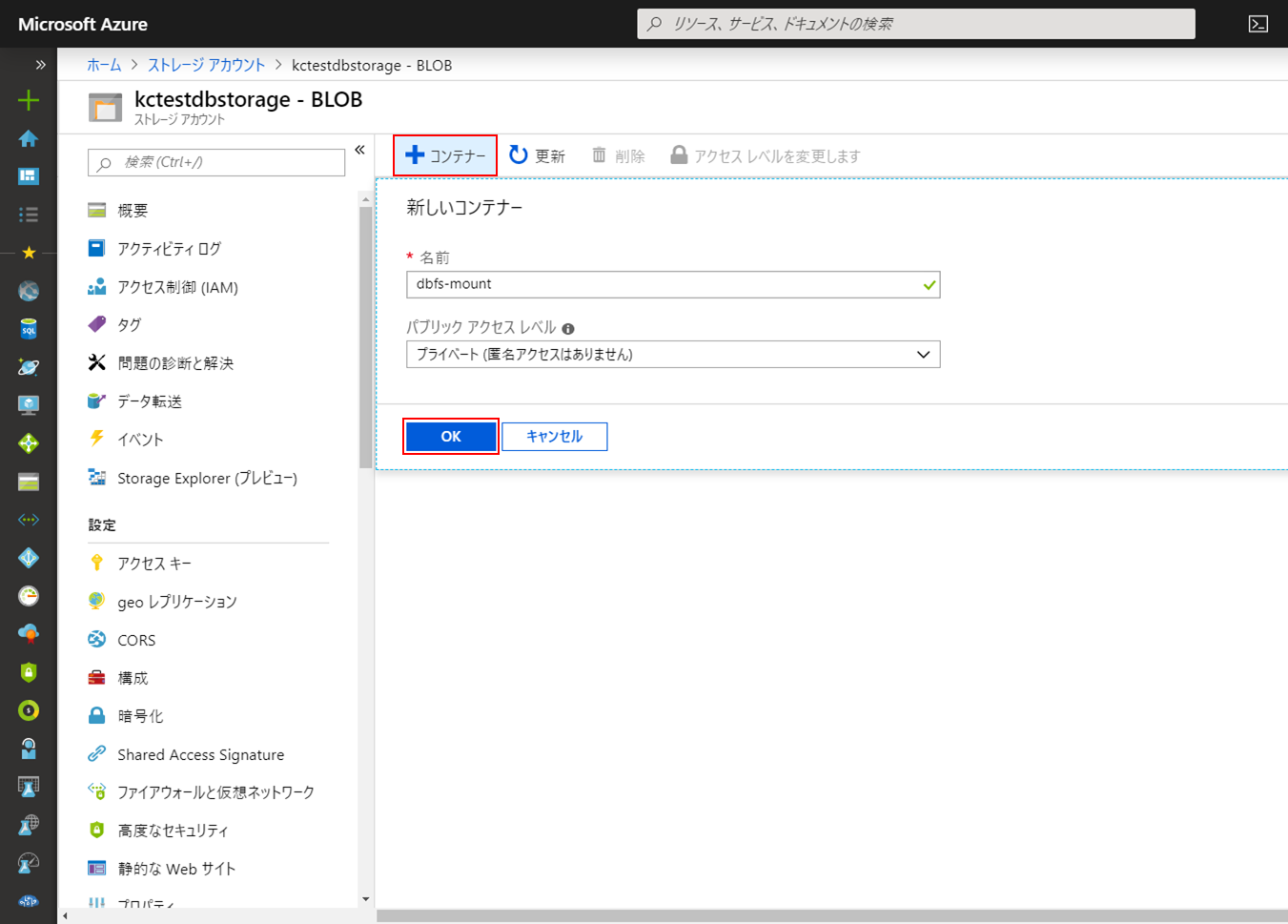Click the green plus create resource icon
1288x924 pixels.
[x=29, y=100]
